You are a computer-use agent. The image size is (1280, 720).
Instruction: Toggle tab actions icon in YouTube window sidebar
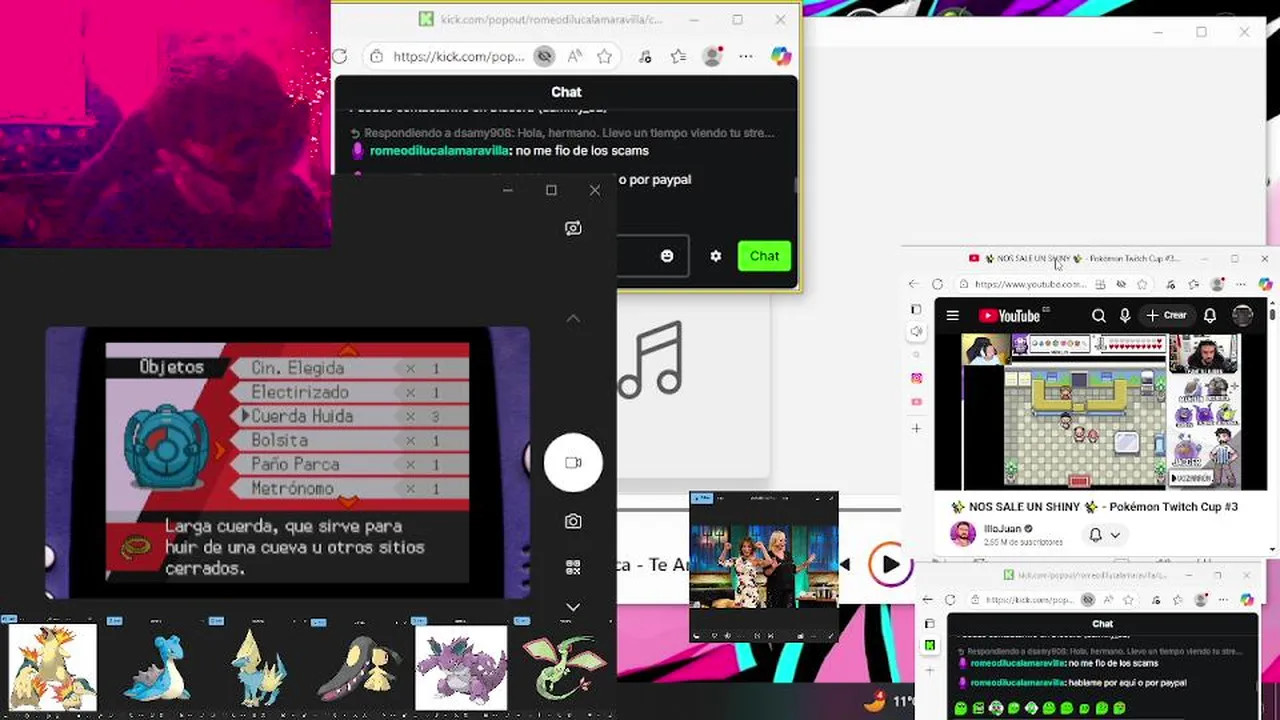(x=917, y=309)
